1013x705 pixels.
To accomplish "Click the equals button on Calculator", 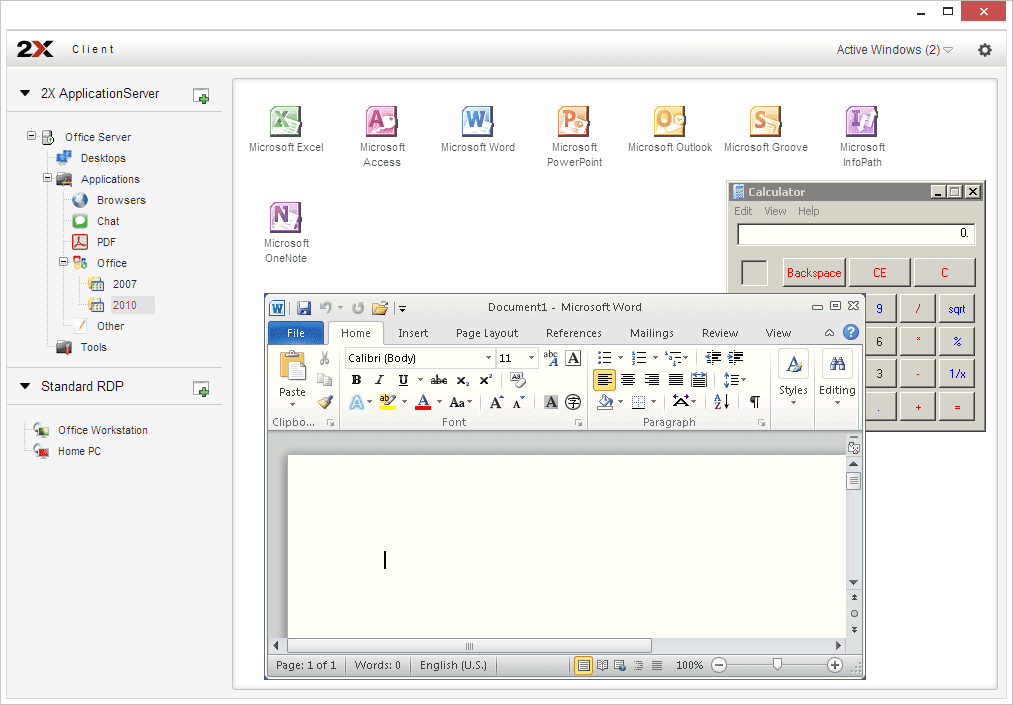I will pyautogui.click(x=957, y=407).
